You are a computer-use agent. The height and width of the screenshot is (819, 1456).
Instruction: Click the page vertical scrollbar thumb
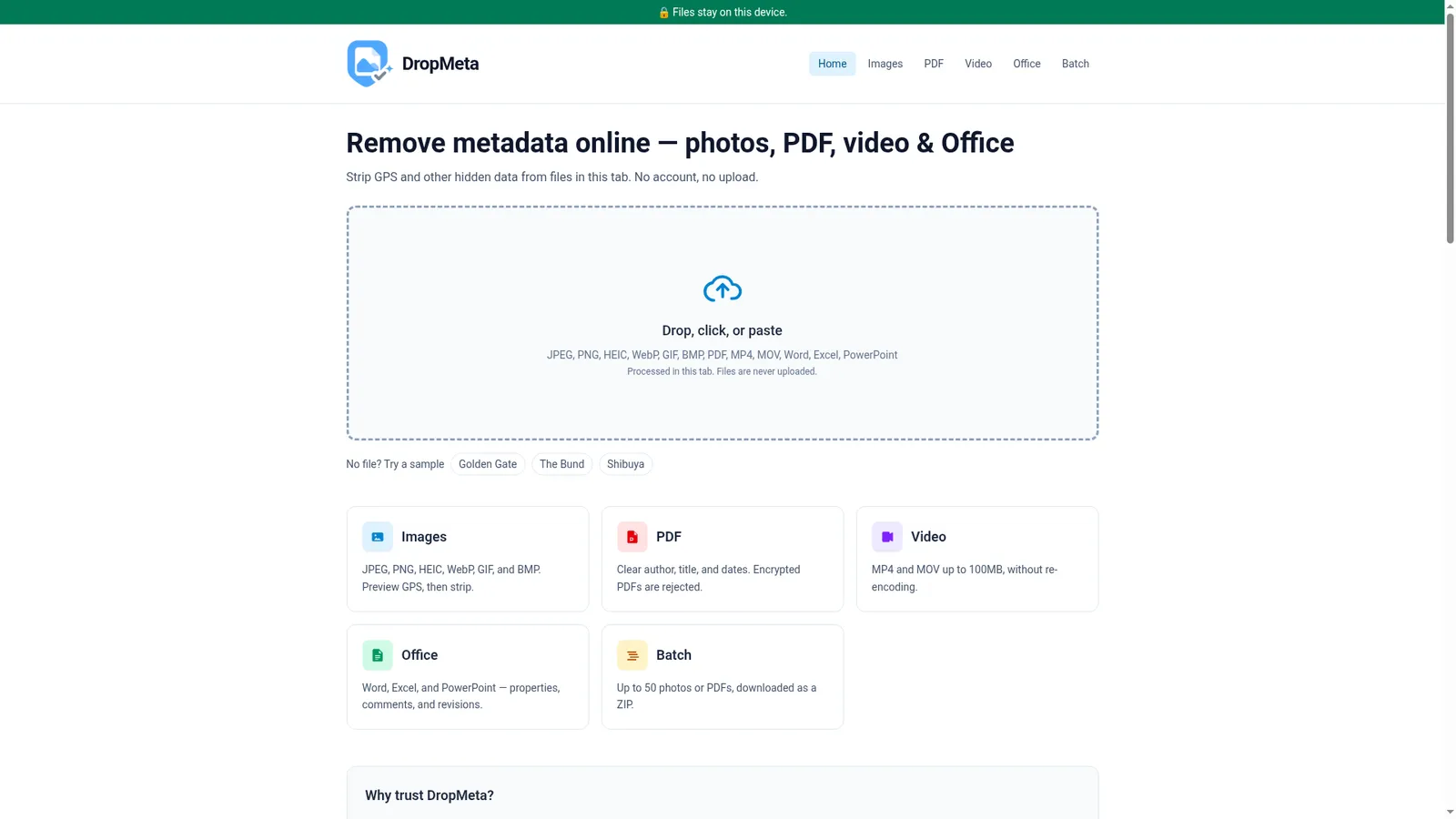coord(1451,127)
